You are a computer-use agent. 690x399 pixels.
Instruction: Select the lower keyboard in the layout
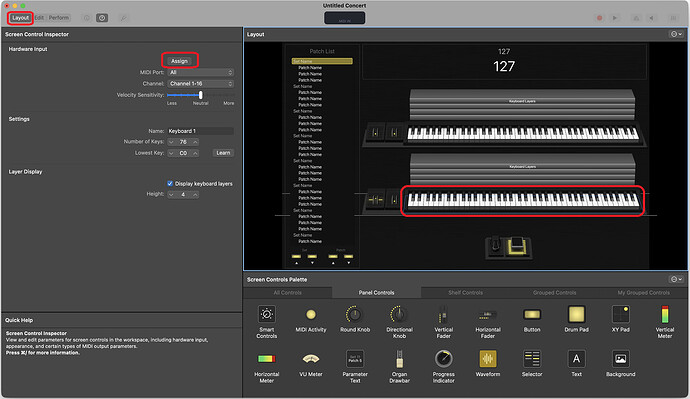(x=522, y=200)
